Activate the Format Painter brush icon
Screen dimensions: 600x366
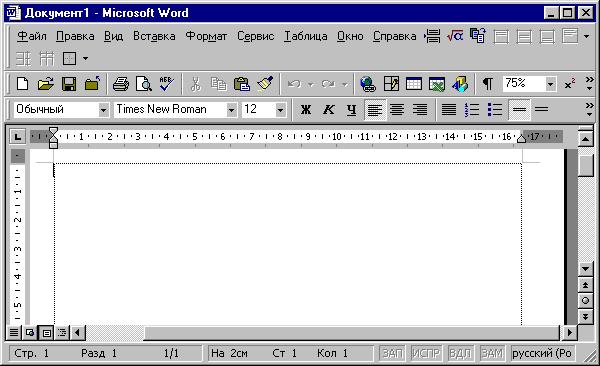coord(265,83)
